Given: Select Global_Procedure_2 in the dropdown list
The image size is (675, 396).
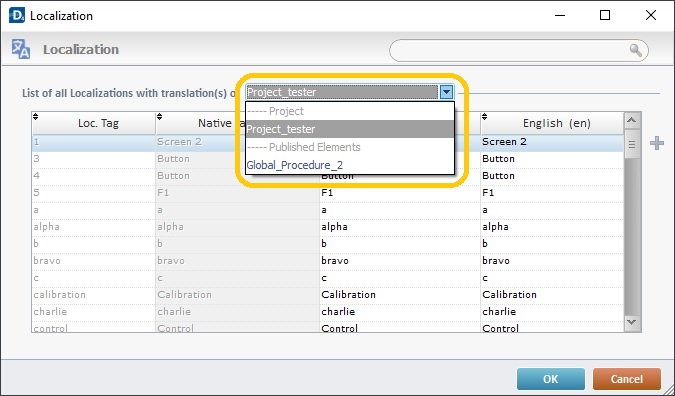Looking at the screenshot, I should pos(350,165).
